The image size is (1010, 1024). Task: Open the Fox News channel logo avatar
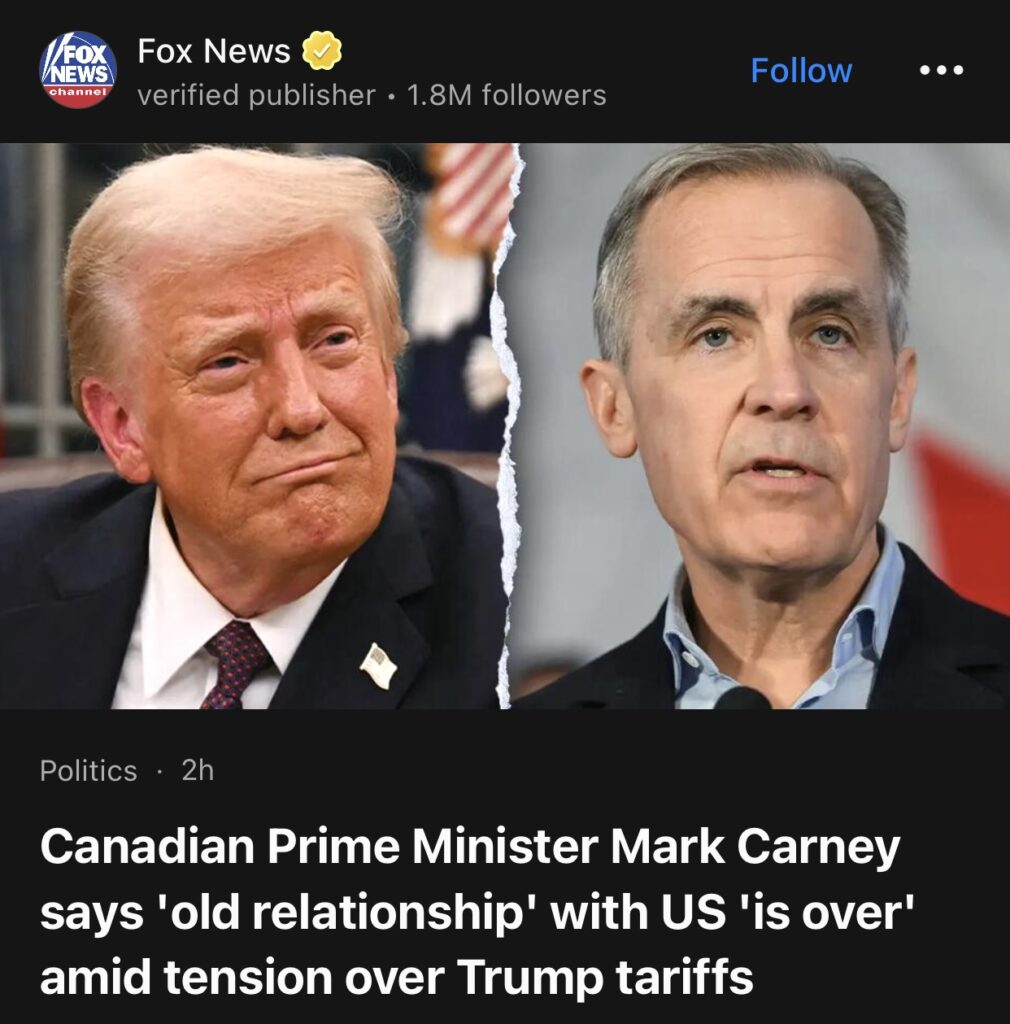coord(78,70)
